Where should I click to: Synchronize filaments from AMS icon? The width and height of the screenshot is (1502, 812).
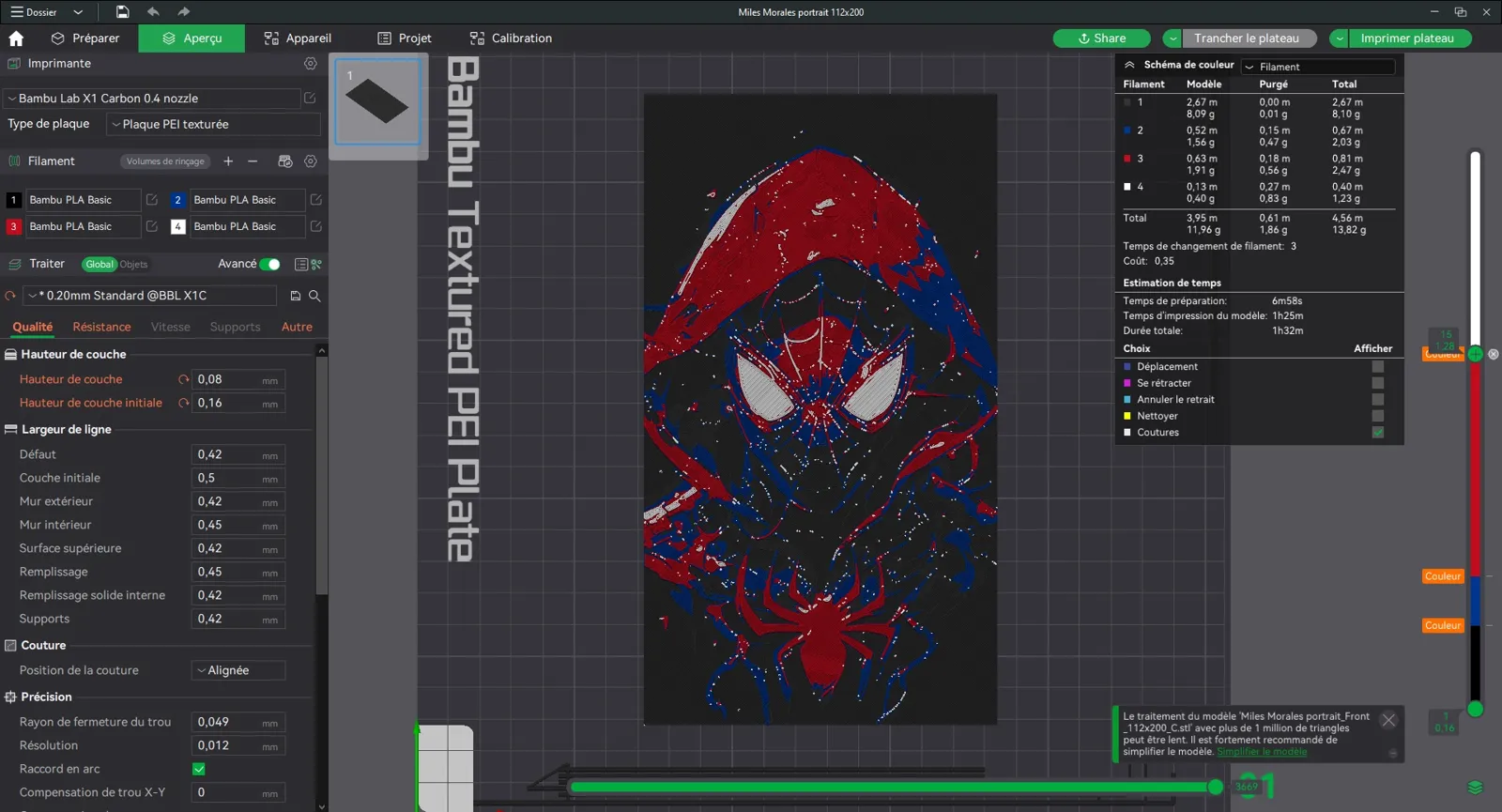285,161
